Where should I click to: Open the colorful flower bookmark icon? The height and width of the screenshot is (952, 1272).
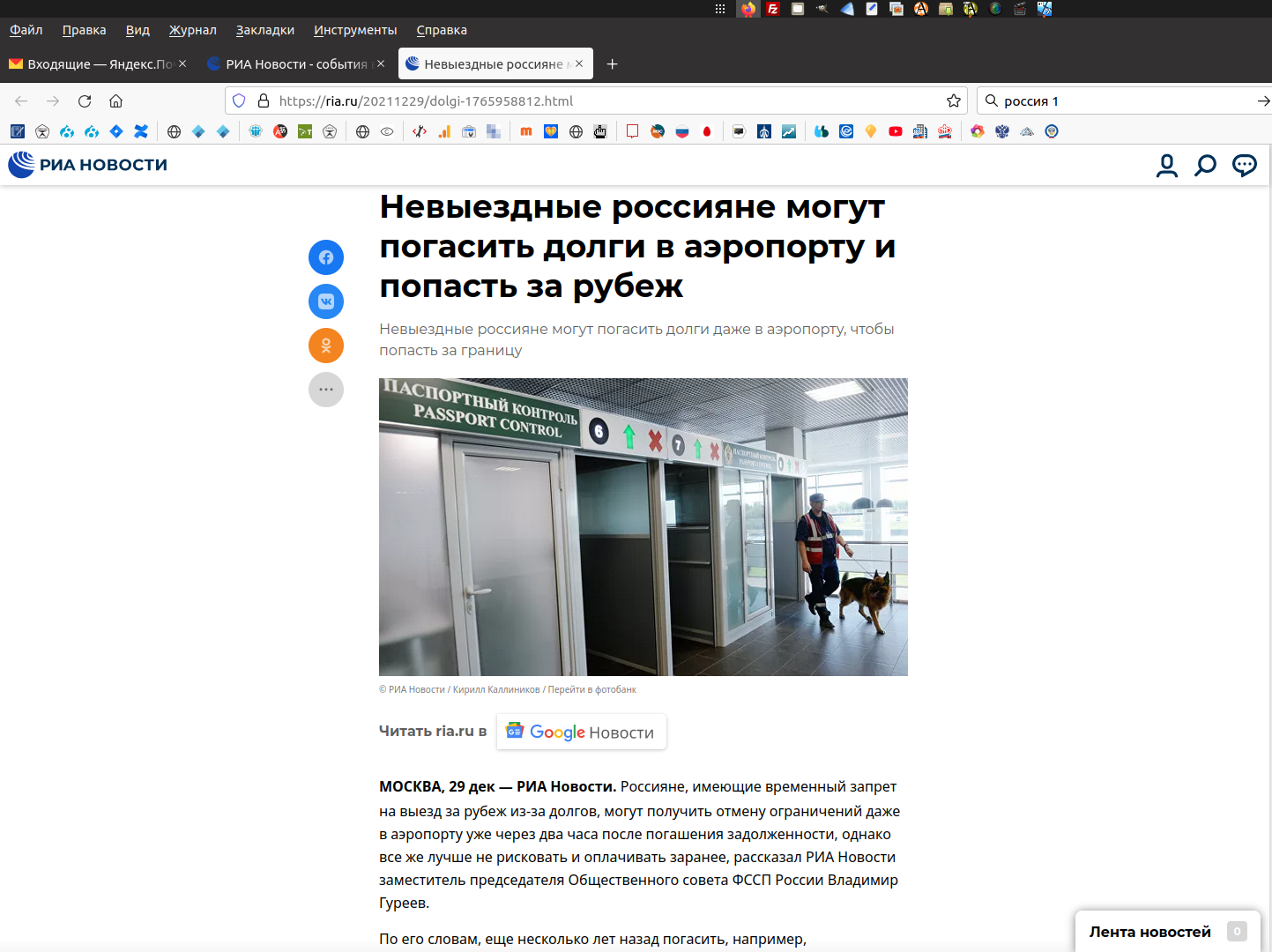978,131
